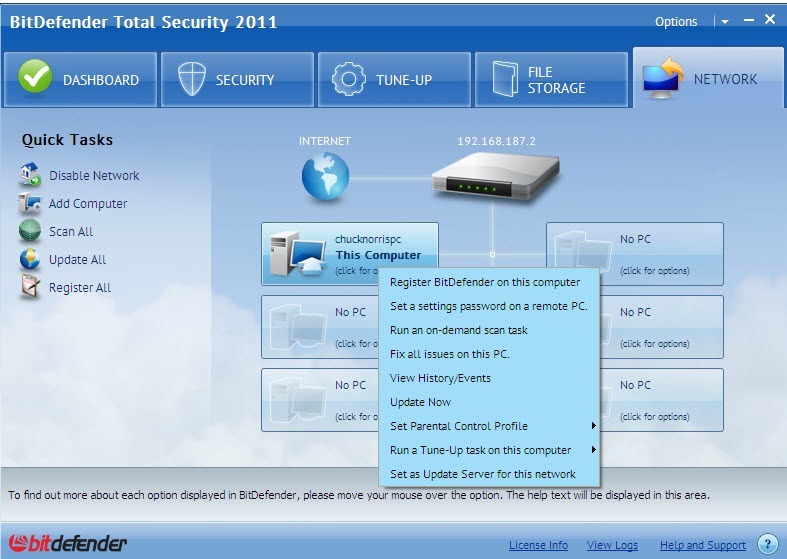Expand Run a Tune-Up task submenu arrow

point(593,450)
